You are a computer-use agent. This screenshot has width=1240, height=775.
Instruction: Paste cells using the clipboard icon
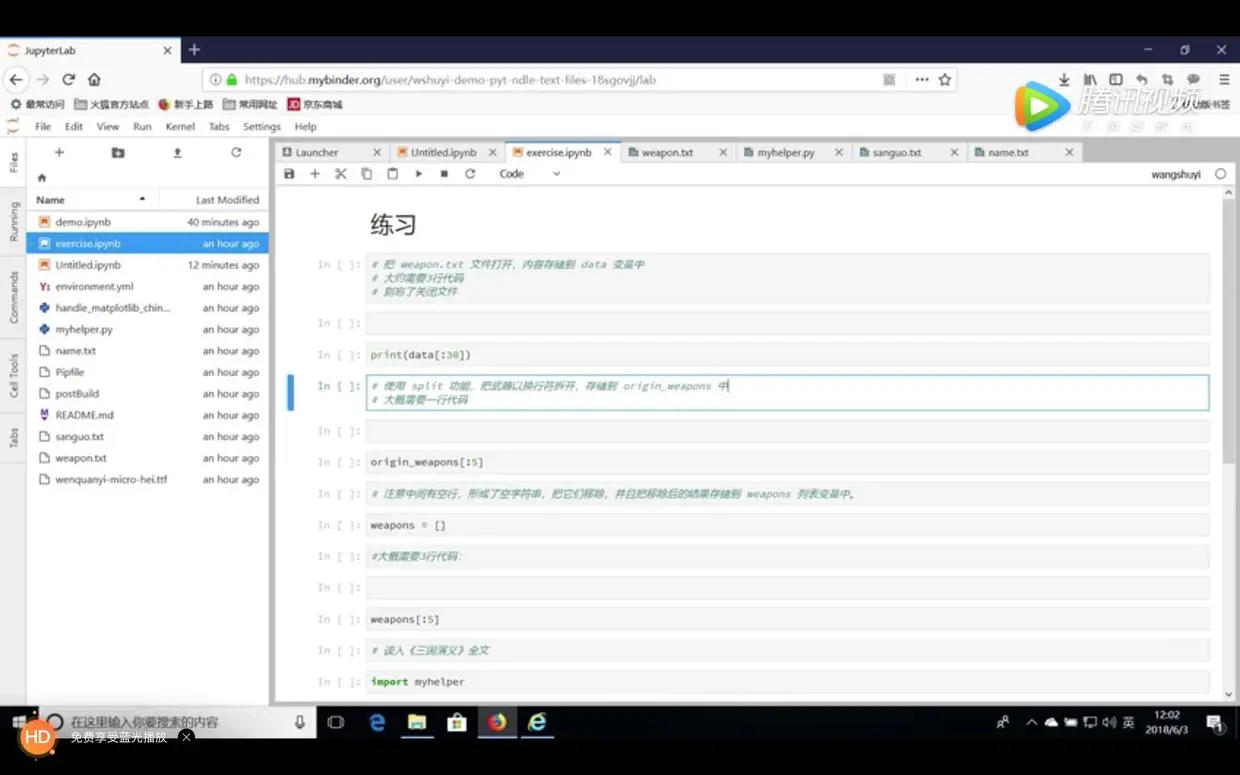pos(392,174)
